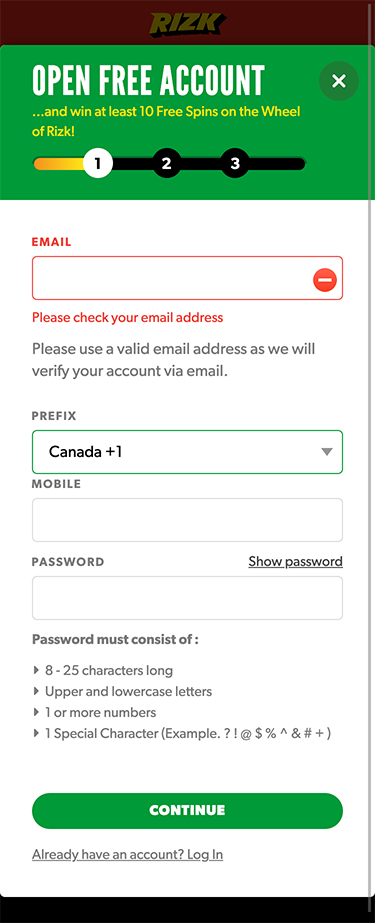Expand the Upper and lowercase letters rule
The image size is (375, 923).
[x=122, y=692]
